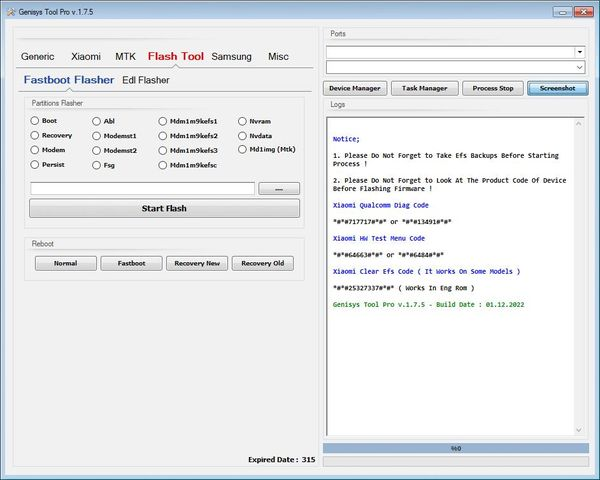
Task: Select the Mdm1m9kefs2 radio button
Action: [163, 136]
